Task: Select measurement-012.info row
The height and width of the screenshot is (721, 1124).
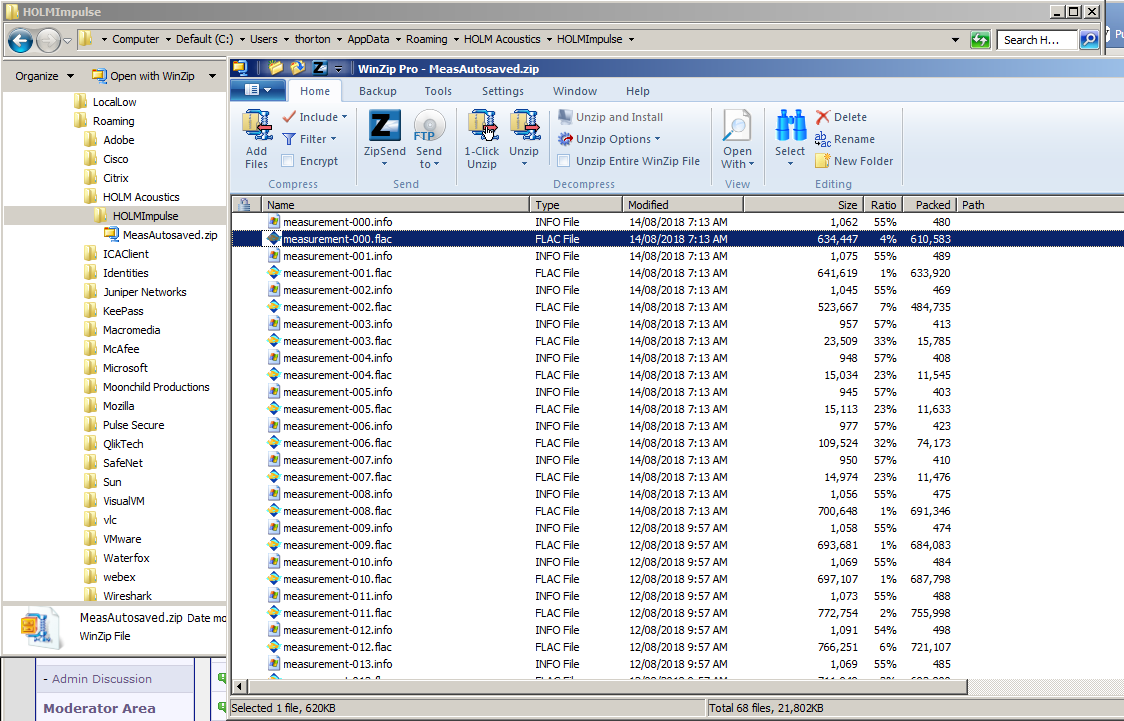Action: point(677,630)
